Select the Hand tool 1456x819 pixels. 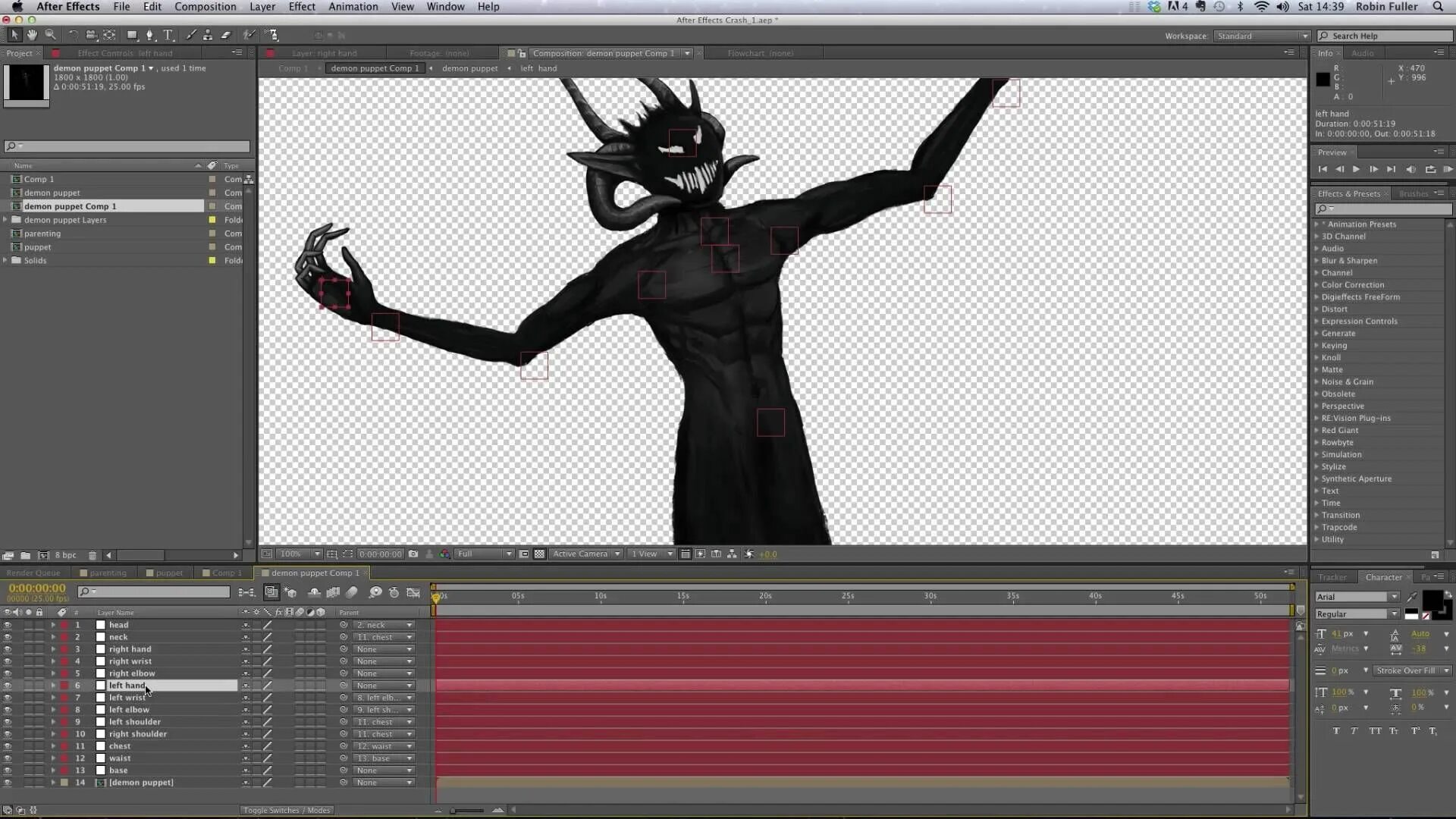32,35
